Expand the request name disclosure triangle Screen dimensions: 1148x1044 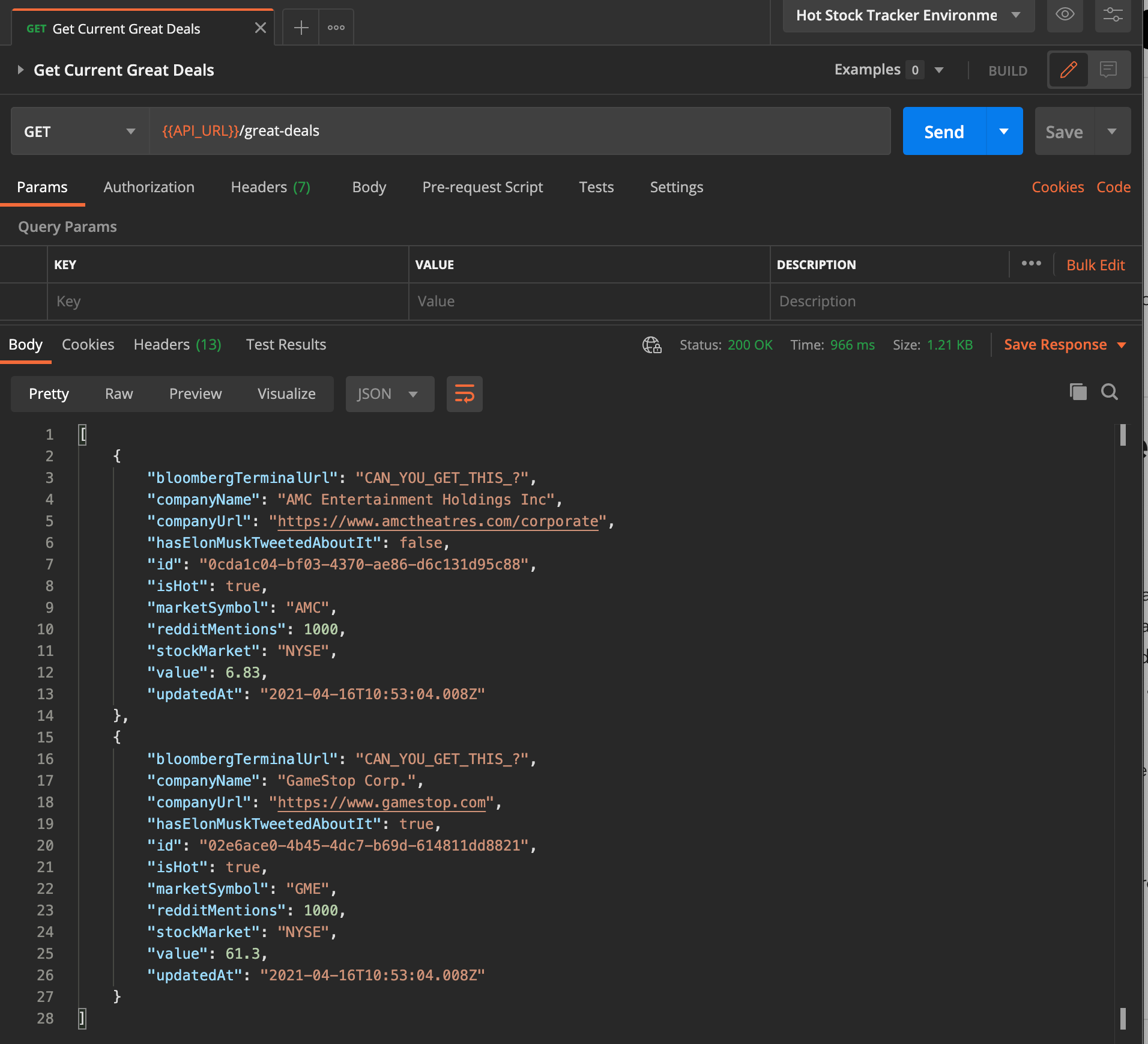pos(20,70)
